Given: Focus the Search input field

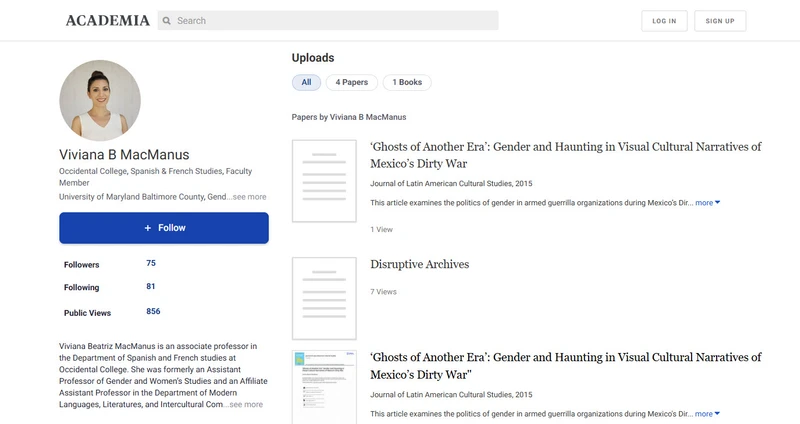Looking at the screenshot, I should tap(328, 20).
